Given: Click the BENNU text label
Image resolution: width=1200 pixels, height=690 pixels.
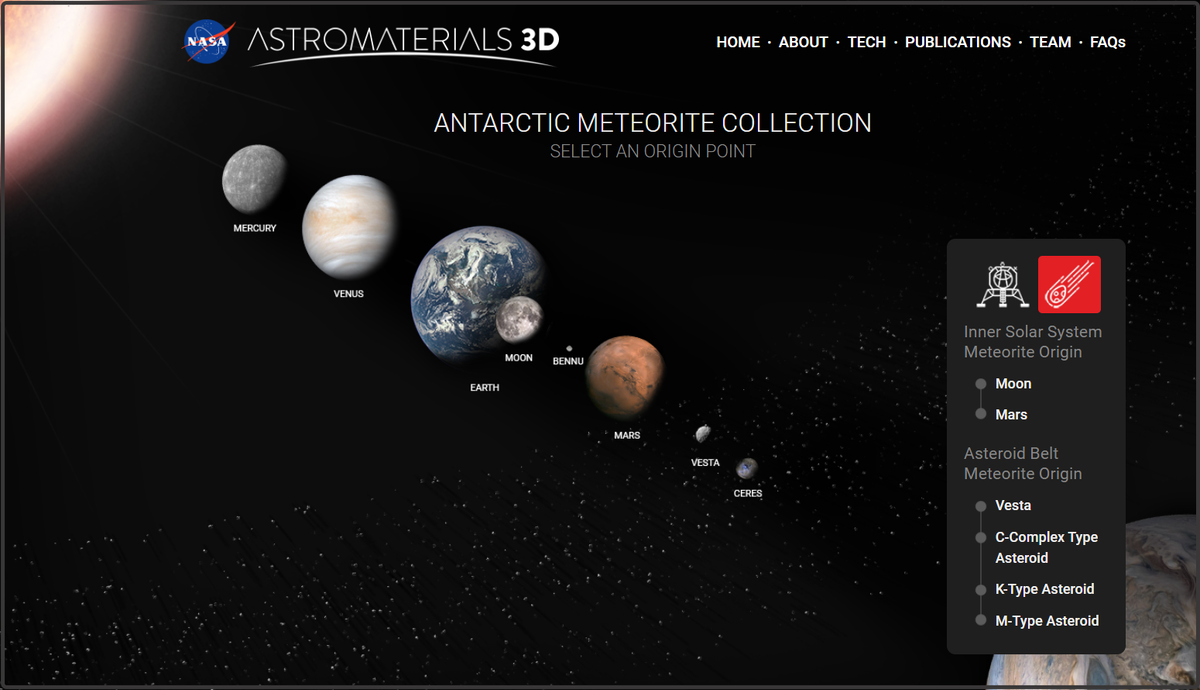Looking at the screenshot, I should [x=568, y=361].
